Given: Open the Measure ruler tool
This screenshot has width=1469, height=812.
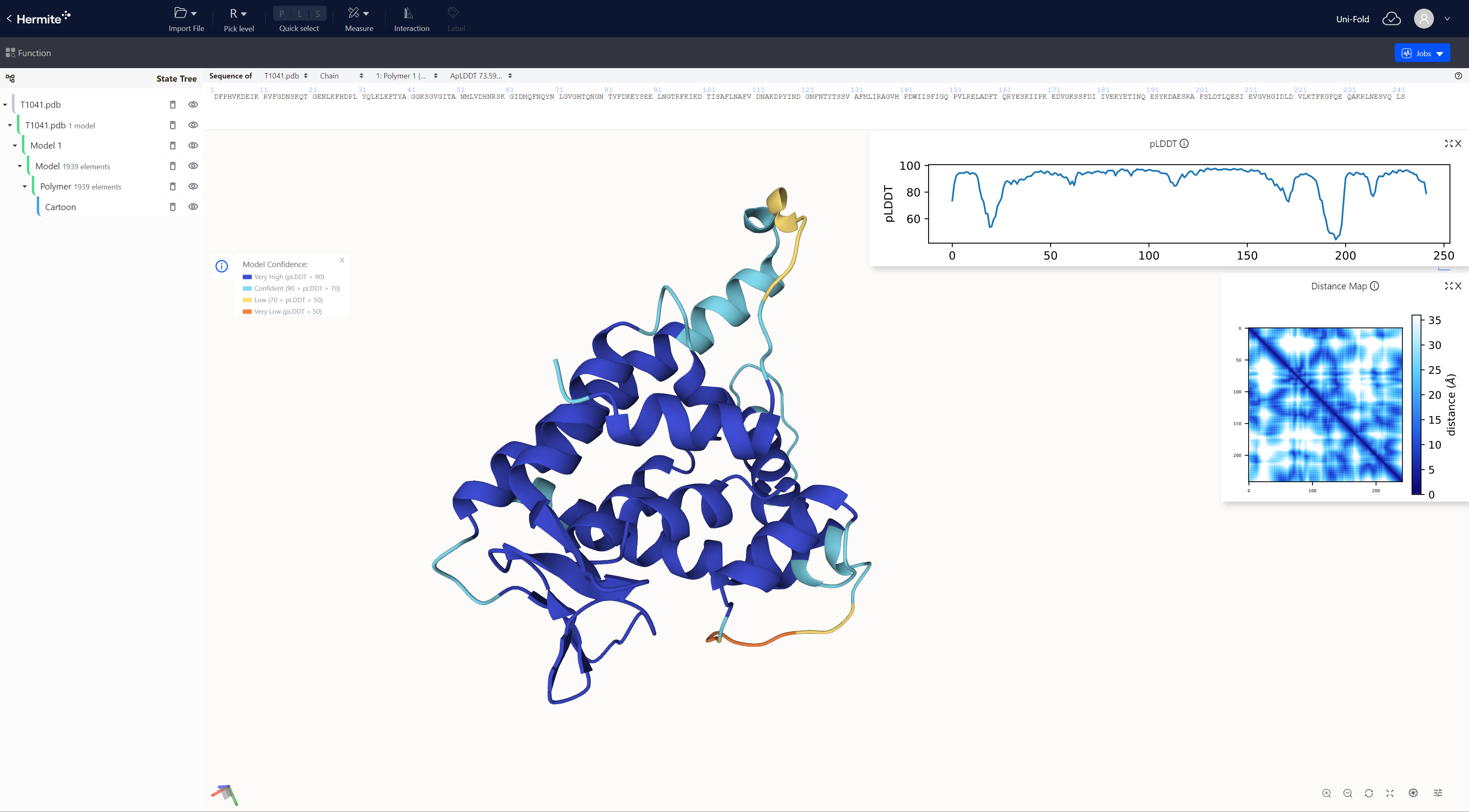Looking at the screenshot, I should pos(353,12).
